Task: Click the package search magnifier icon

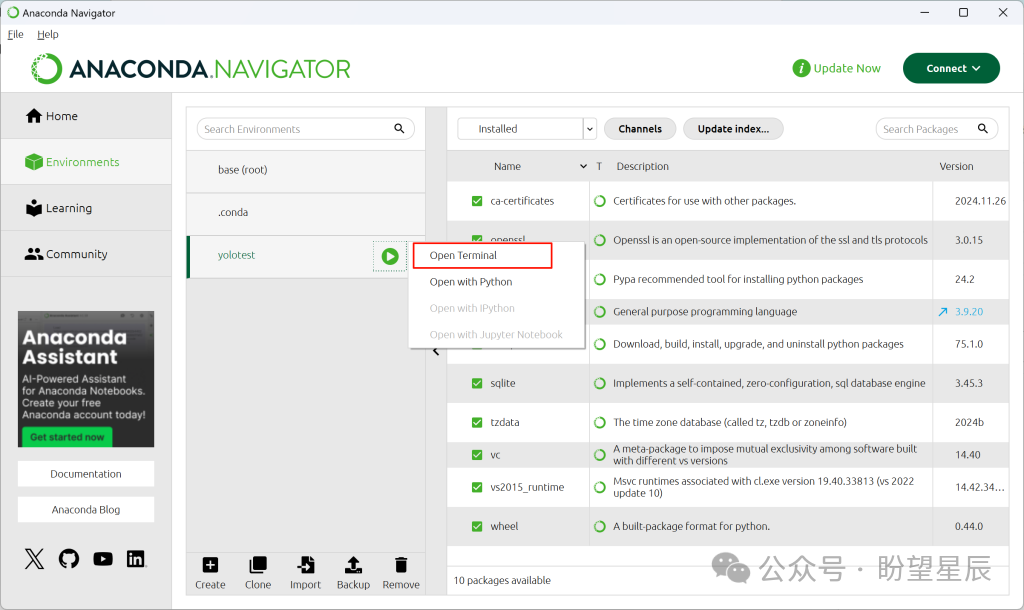Action: tap(983, 129)
